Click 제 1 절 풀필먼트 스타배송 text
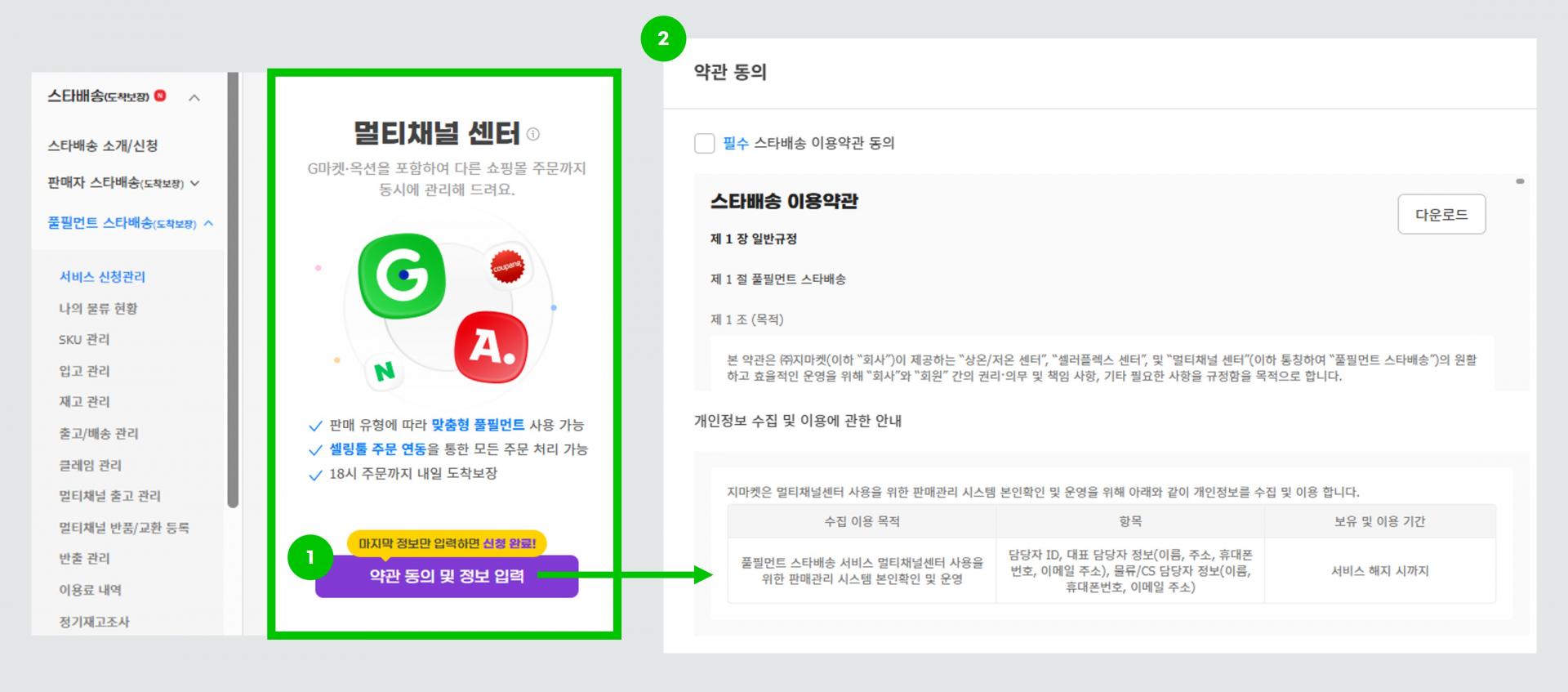 [778, 279]
